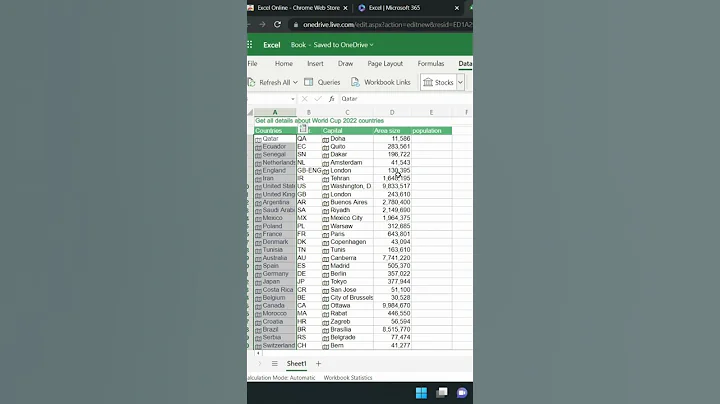
Task: Click the site lock icon in address bar
Action: point(296,25)
